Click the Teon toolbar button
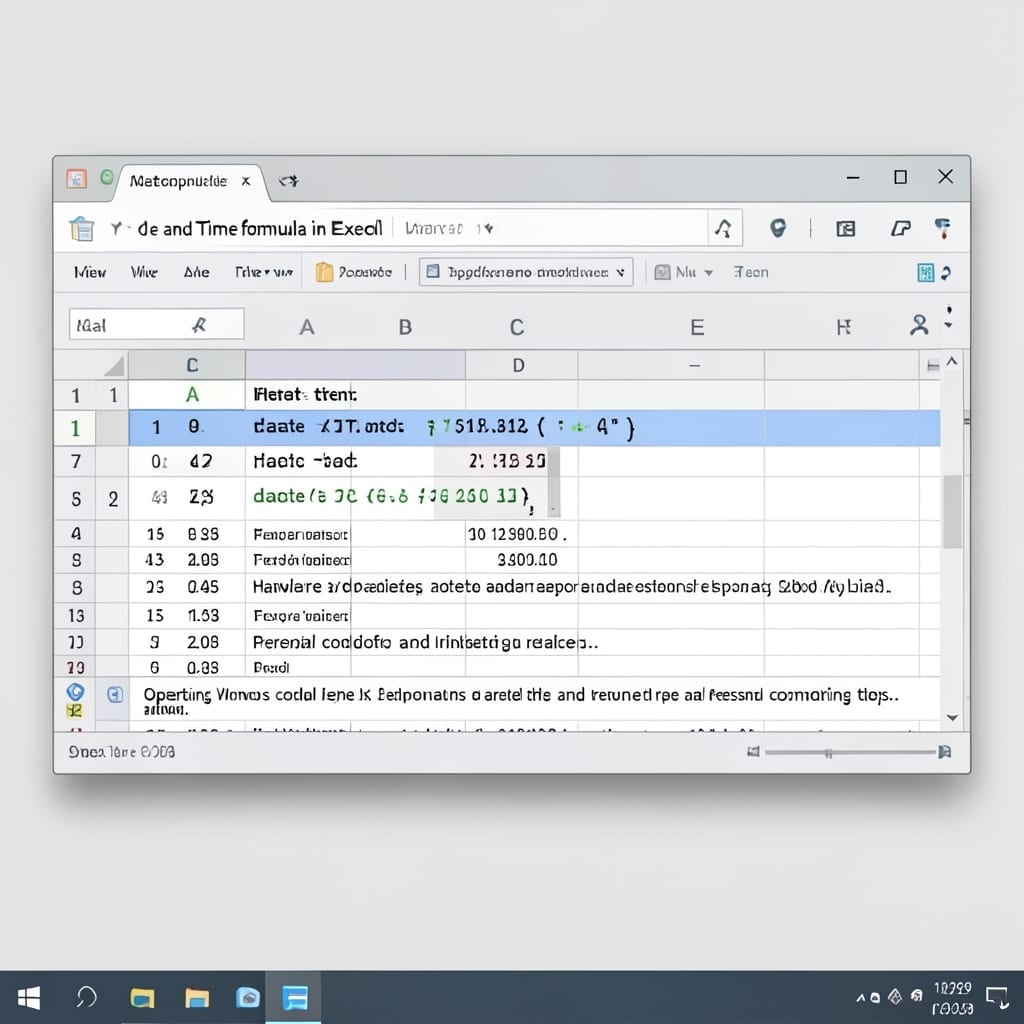This screenshot has height=1024, width=1024. [x=750, y=272]
